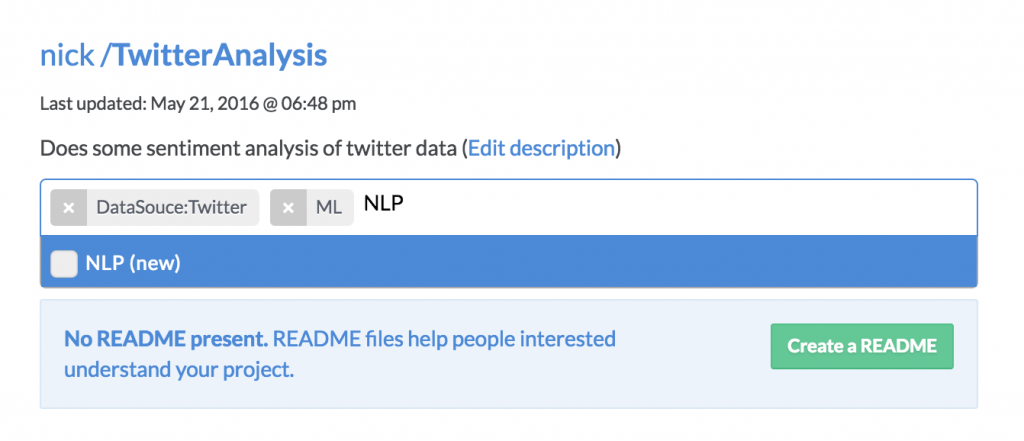Viewport: 1024px width, 441px height.
Task: Click the sentiment analysis description text
Action: [249, 148]
